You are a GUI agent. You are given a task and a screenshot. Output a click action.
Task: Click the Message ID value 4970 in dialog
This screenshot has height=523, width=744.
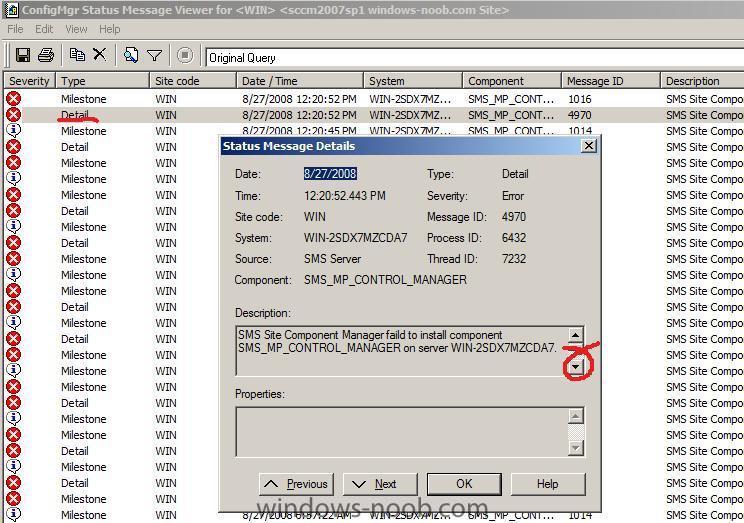[514, 217]
